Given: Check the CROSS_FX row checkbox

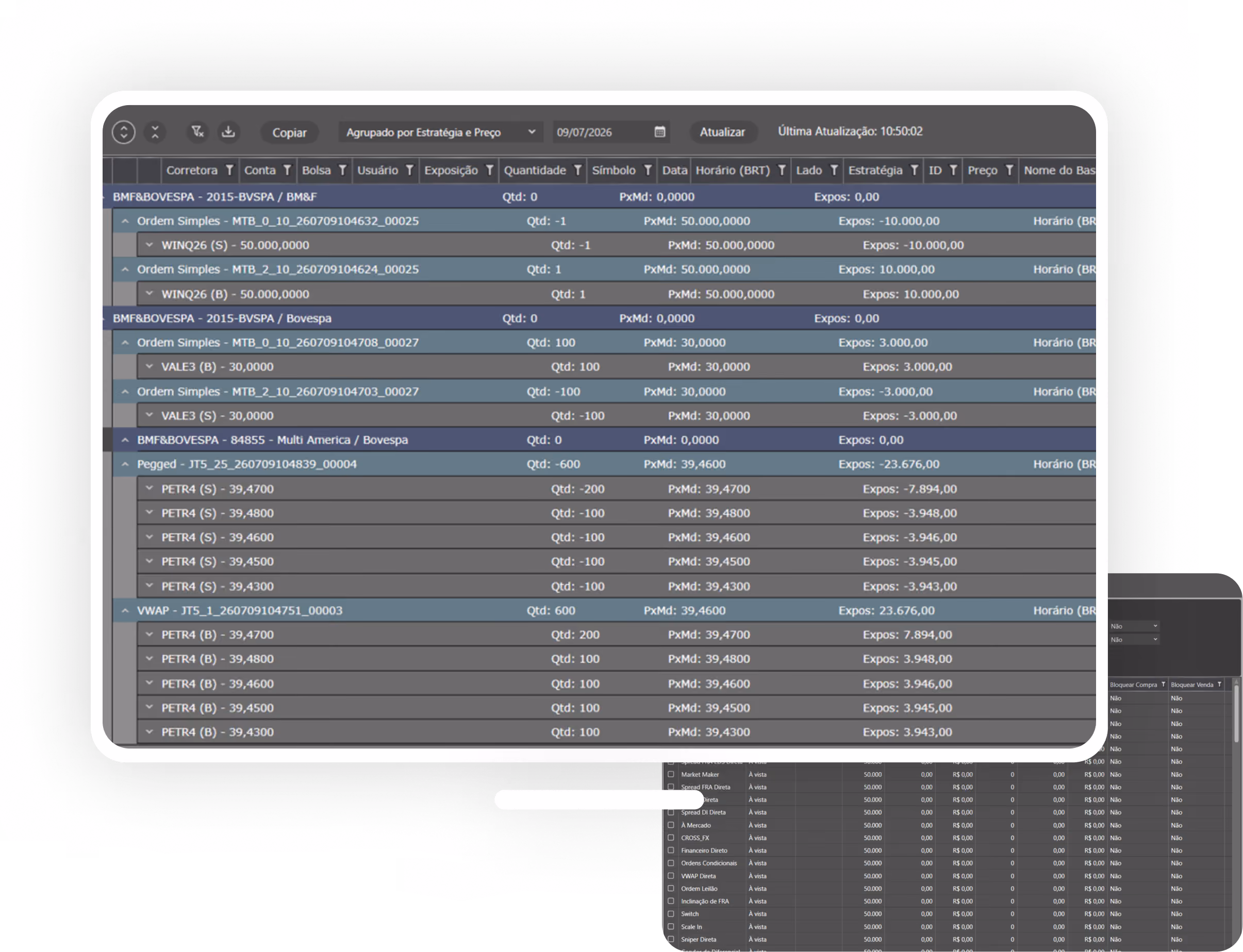Looking at the screenshot, I should [x=671, y=838].
